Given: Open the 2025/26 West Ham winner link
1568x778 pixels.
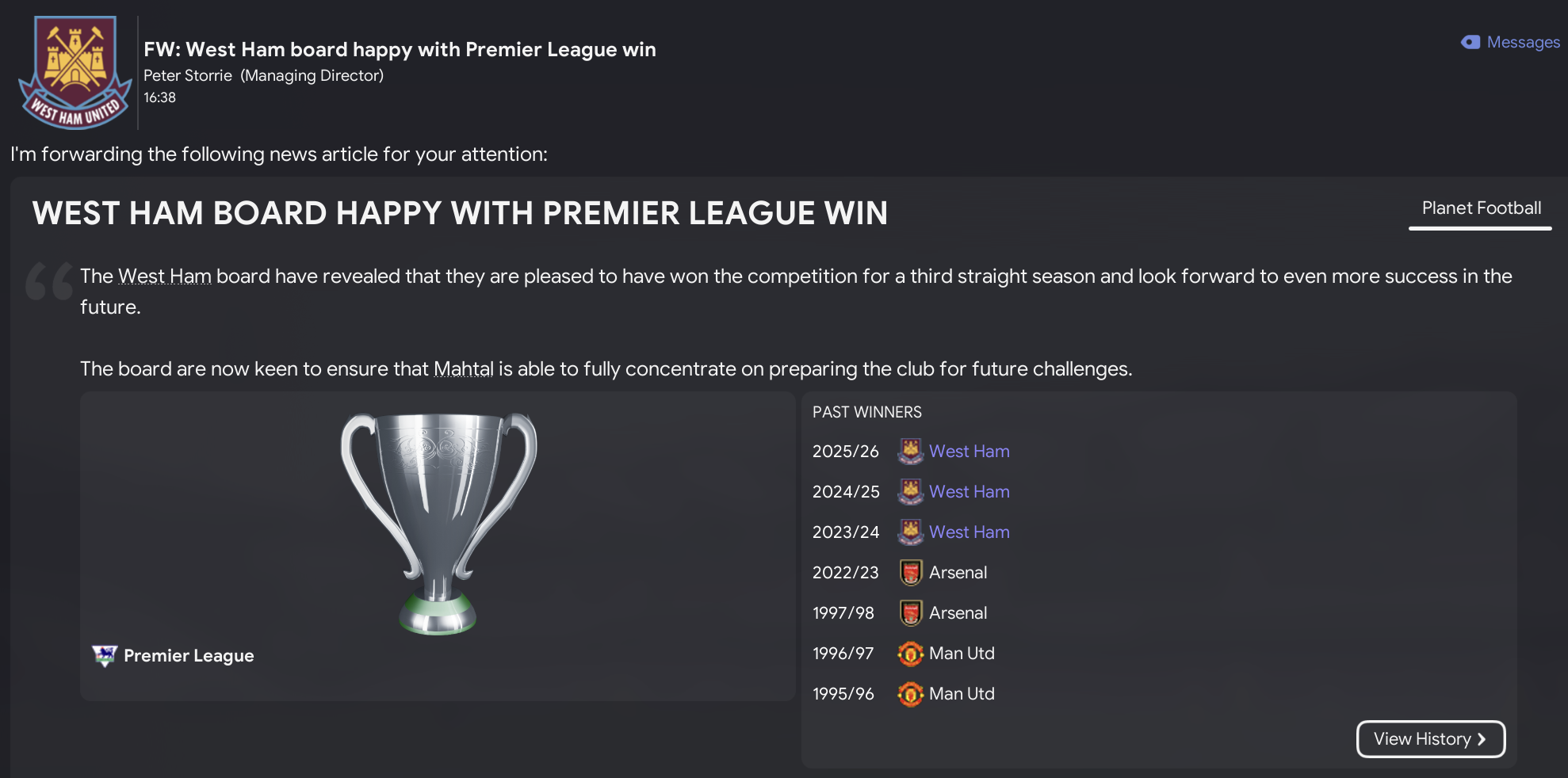Looking at the screenshot, I should [969, 452].
